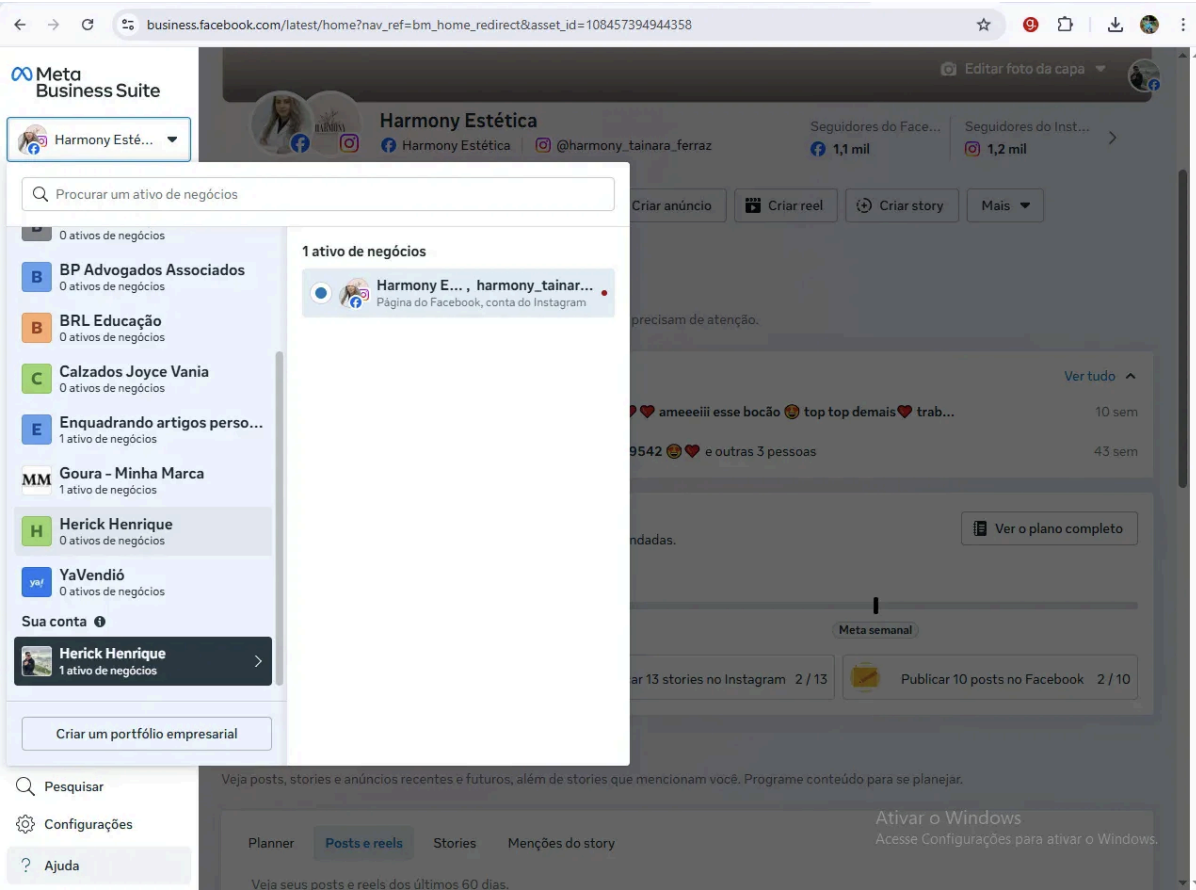Select Calzados Joyce Vania portfolio

(x=143, y=379)
